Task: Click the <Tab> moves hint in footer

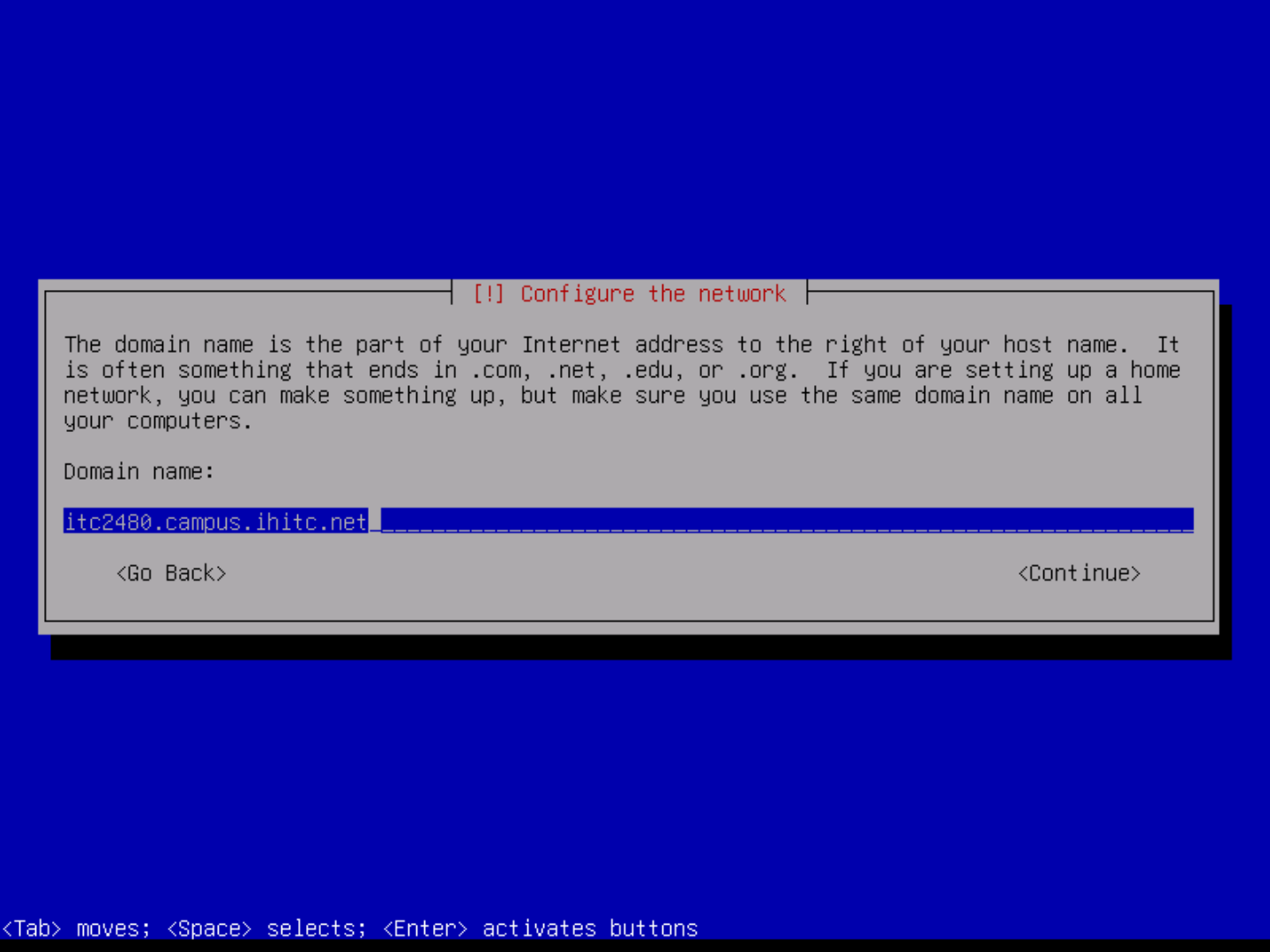Action: (x=76, y=928)
